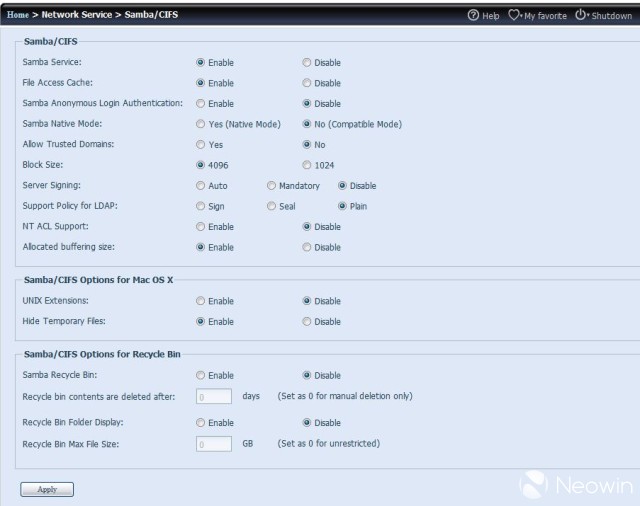This screenshot has height=506, width=640.
Task: Open Network Service breadcrumb
Action: coord(77,15)
